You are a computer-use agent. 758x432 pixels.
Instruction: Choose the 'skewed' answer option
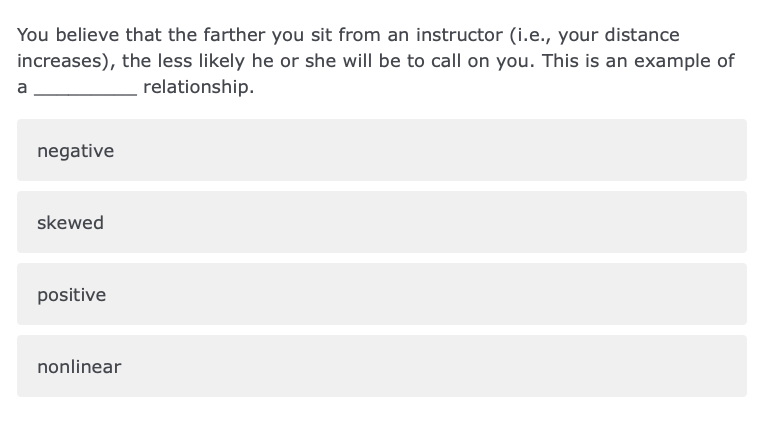point(382,222)
